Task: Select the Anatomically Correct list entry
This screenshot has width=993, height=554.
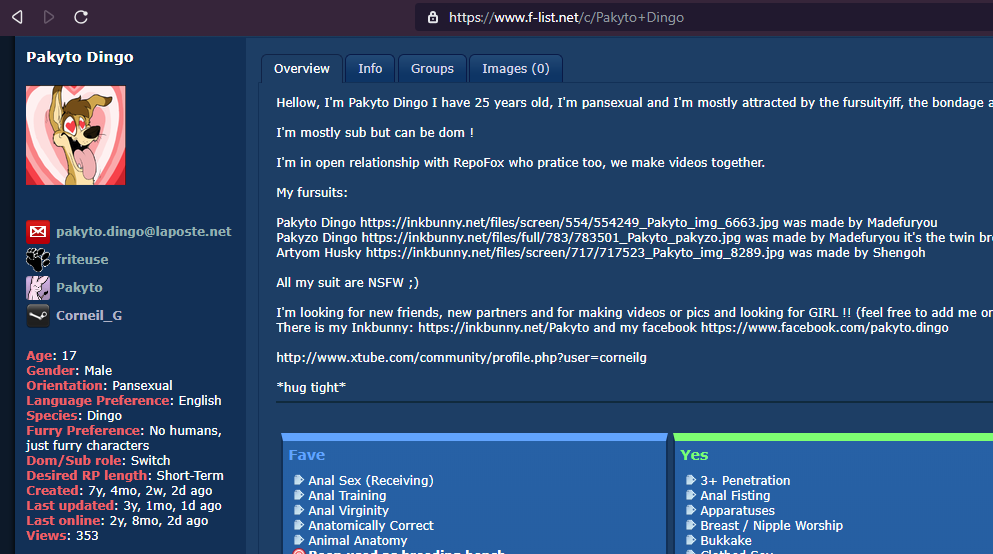Action: 370,526
